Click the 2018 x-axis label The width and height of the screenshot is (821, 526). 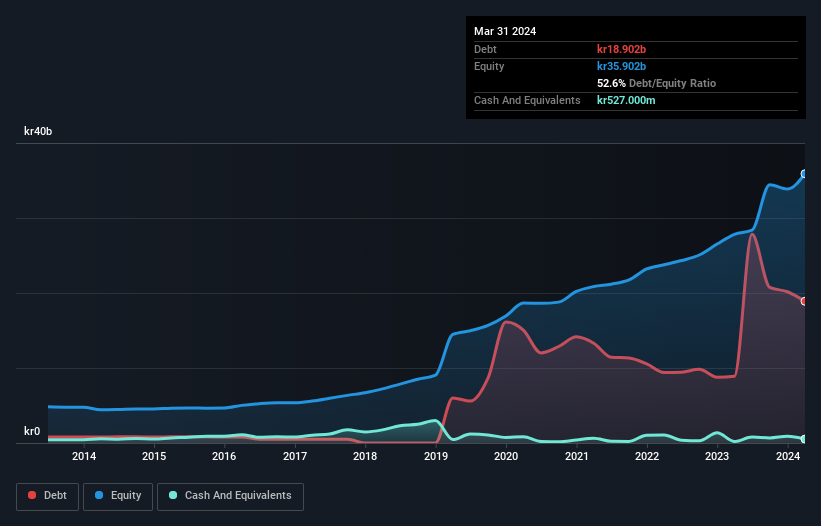pyautogui.click(x=365, y=456)
